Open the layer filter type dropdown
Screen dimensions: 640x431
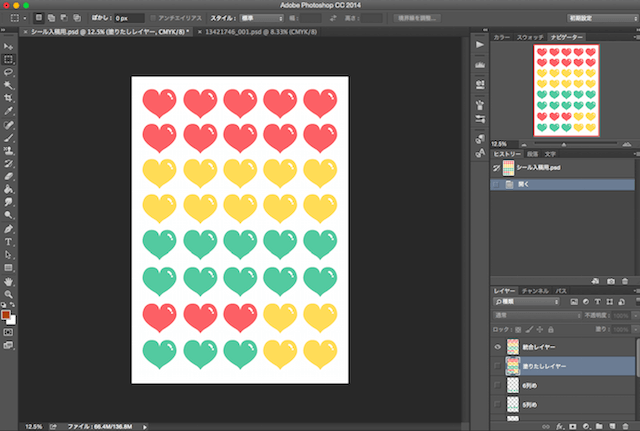[527, 302]
